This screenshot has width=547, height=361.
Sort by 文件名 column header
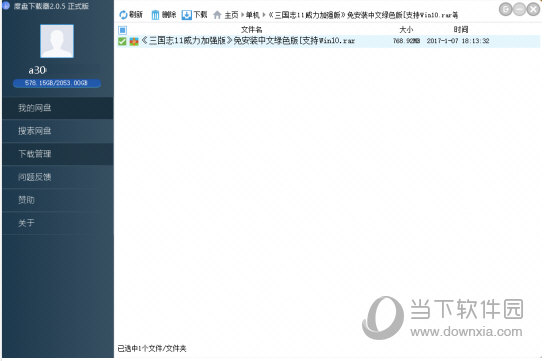pos(252,30)
